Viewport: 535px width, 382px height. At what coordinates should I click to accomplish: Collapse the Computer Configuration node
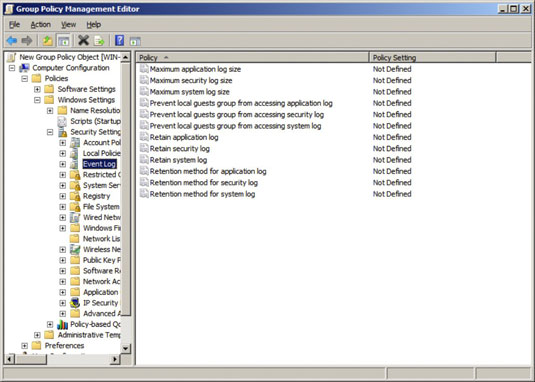click(x=12, y=68)
